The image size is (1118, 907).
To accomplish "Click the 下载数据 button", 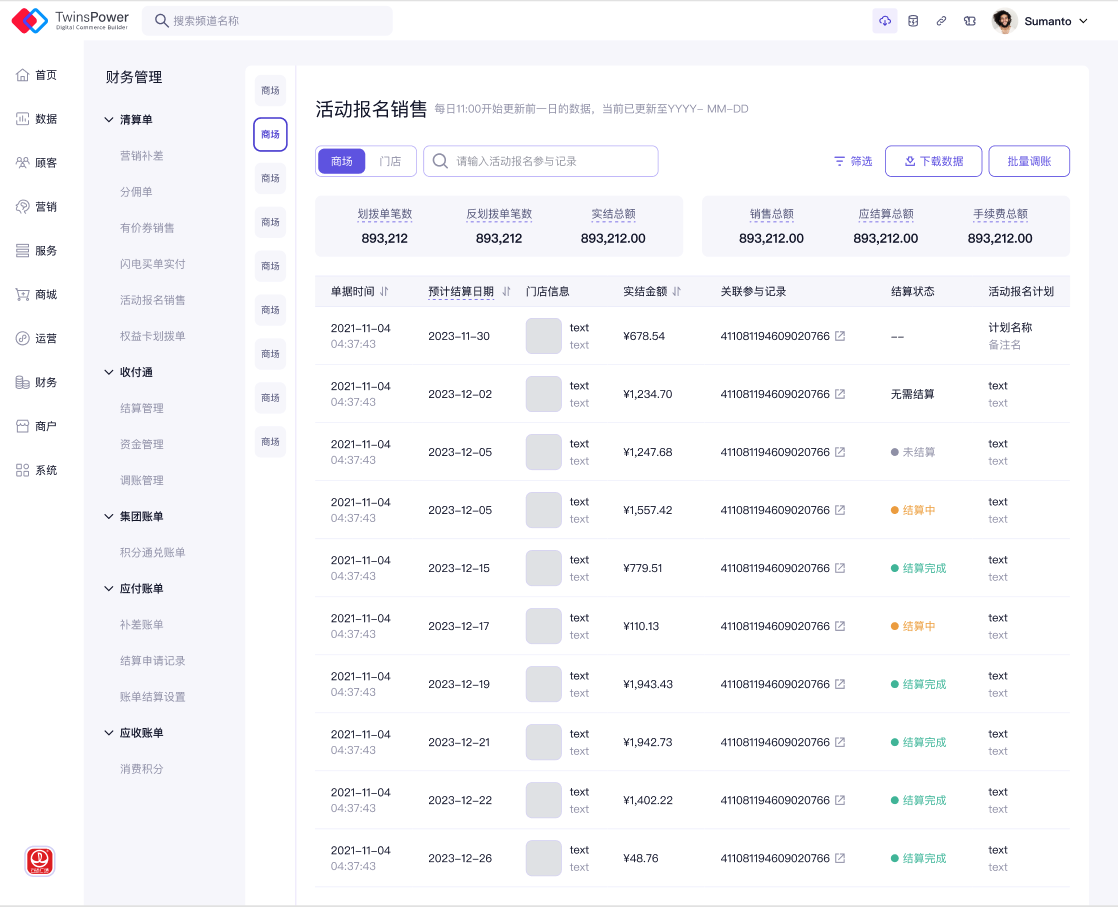I will click(x=933, y=161).
